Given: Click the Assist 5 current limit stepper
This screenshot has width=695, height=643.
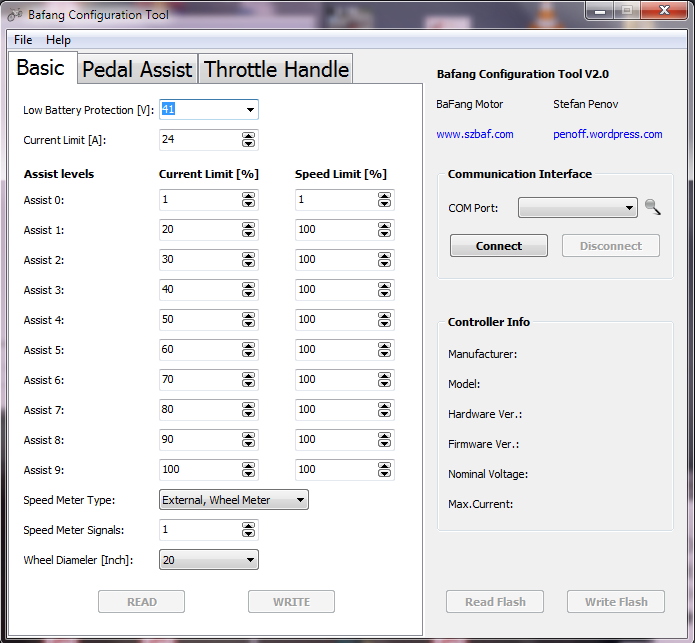Looking at the screenshot, I should (x=248, y=350).
